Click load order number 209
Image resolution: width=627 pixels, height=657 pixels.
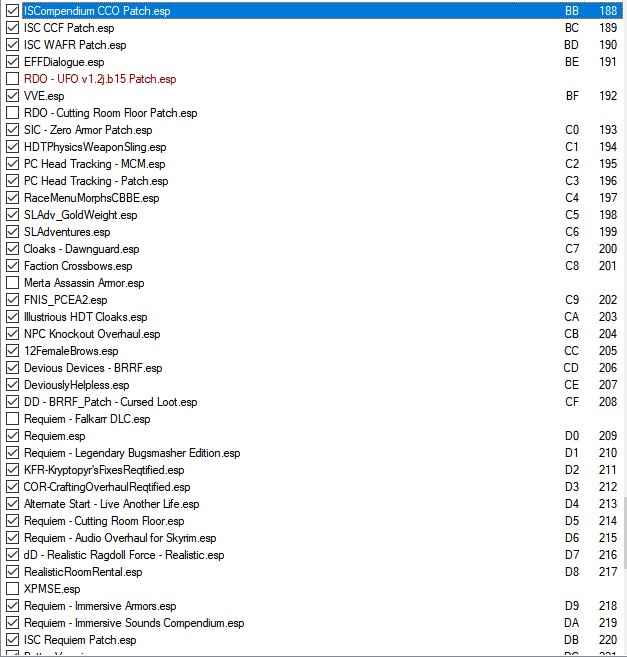click(x=608, y=436)
